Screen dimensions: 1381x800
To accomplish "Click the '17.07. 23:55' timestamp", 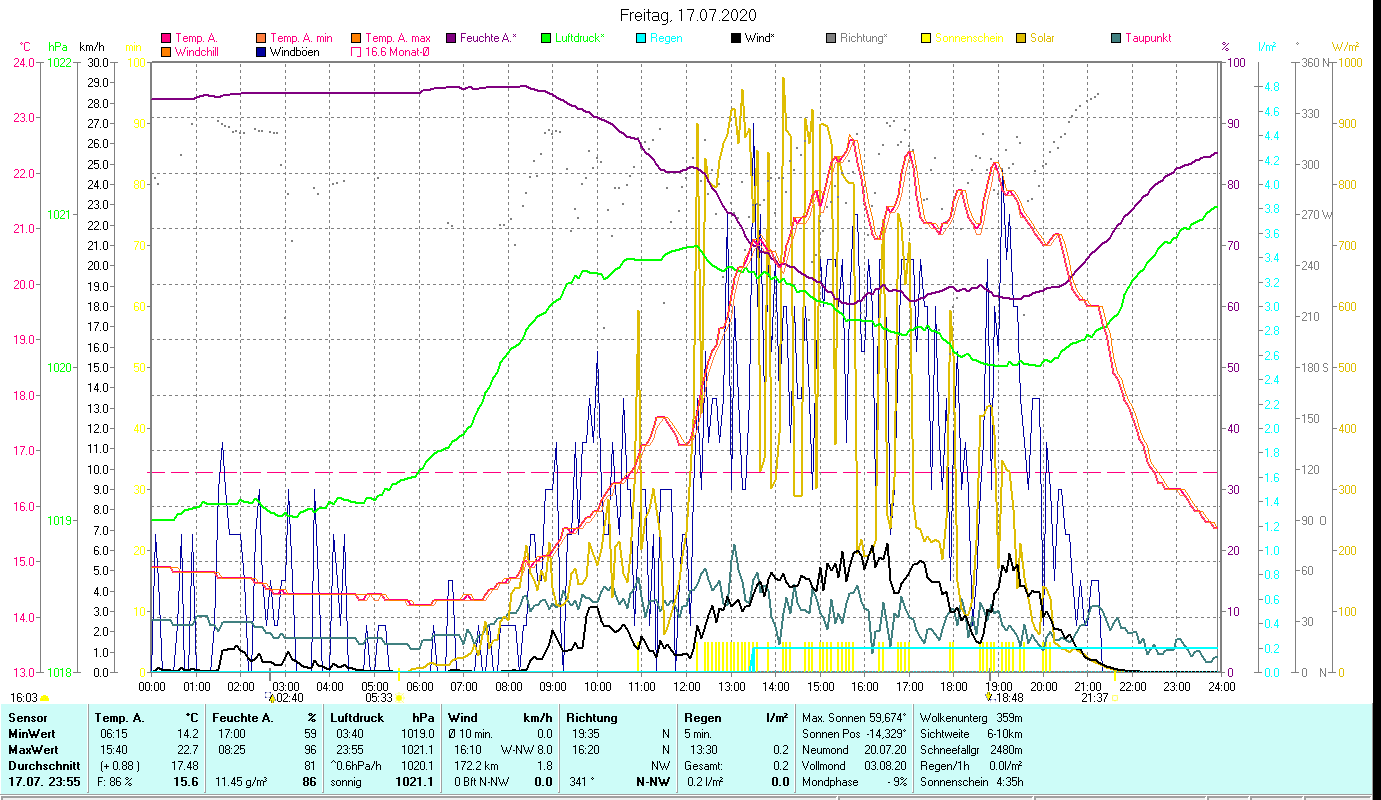I will tap(45, 782).
